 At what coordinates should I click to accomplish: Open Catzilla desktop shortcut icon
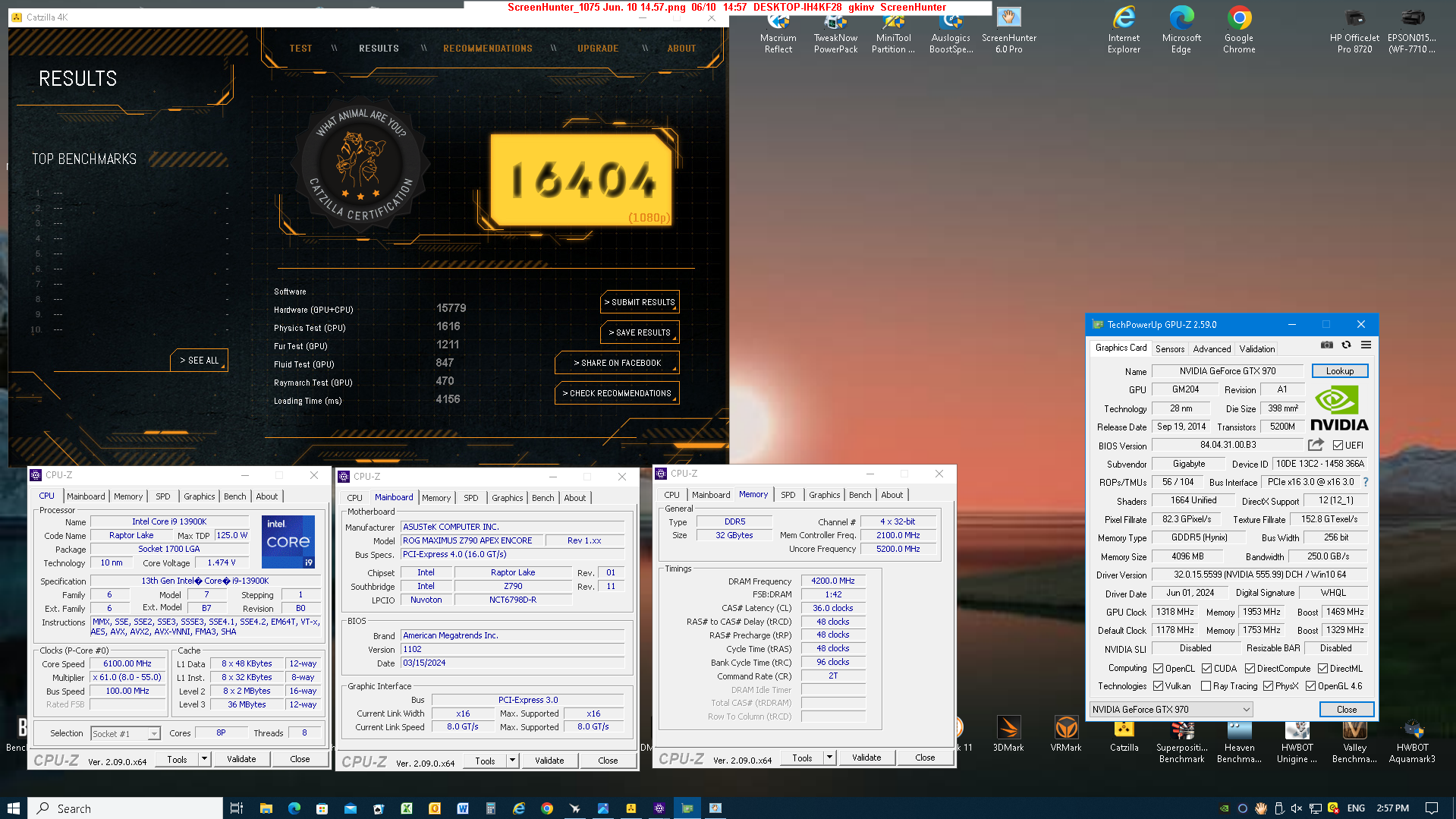1124,734
